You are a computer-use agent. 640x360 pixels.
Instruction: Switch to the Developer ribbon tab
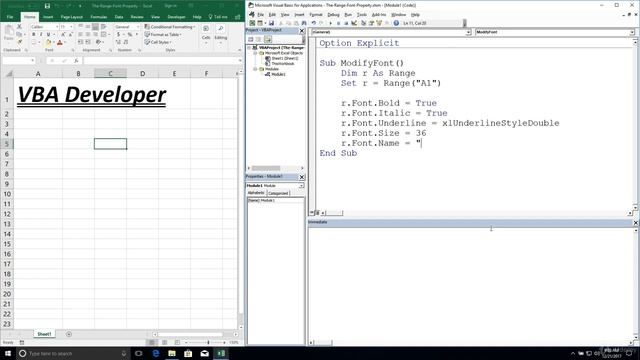tap(176, 17)
